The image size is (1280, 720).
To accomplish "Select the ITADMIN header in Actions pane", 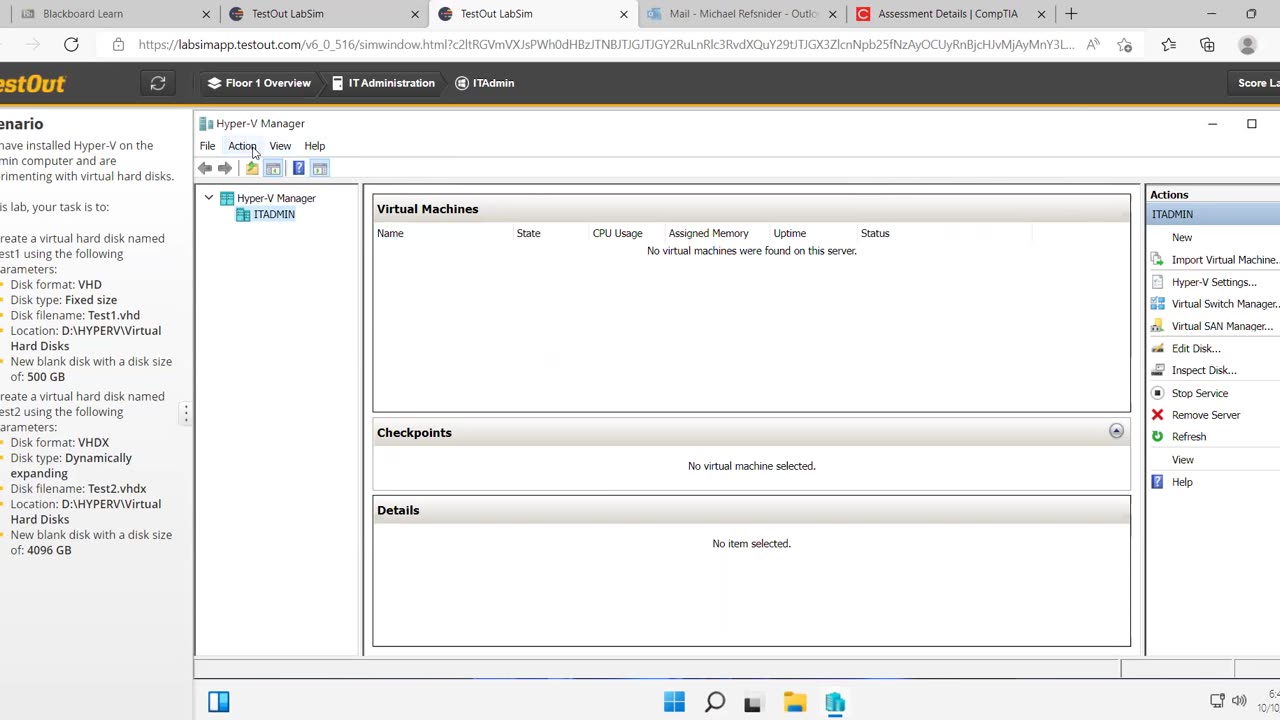I will click(x=1213, y=215).
